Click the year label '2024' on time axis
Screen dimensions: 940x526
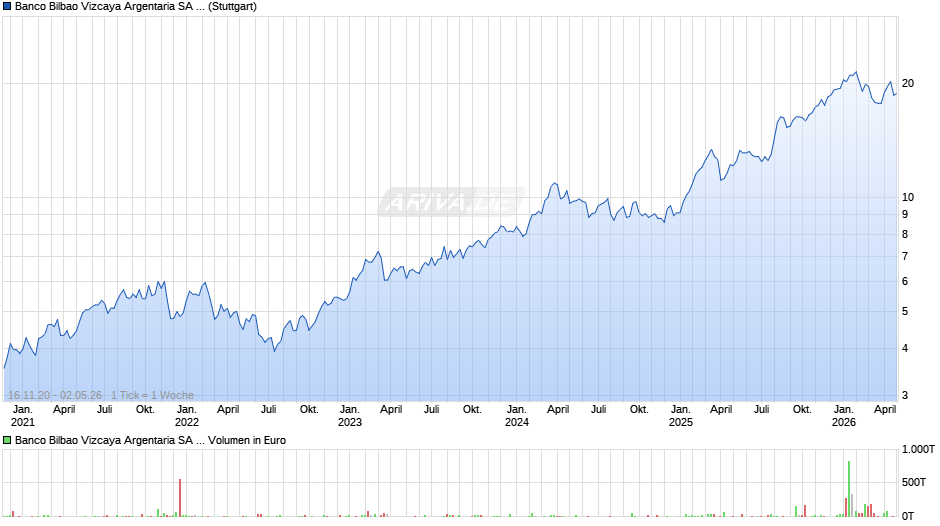(517, 422)
